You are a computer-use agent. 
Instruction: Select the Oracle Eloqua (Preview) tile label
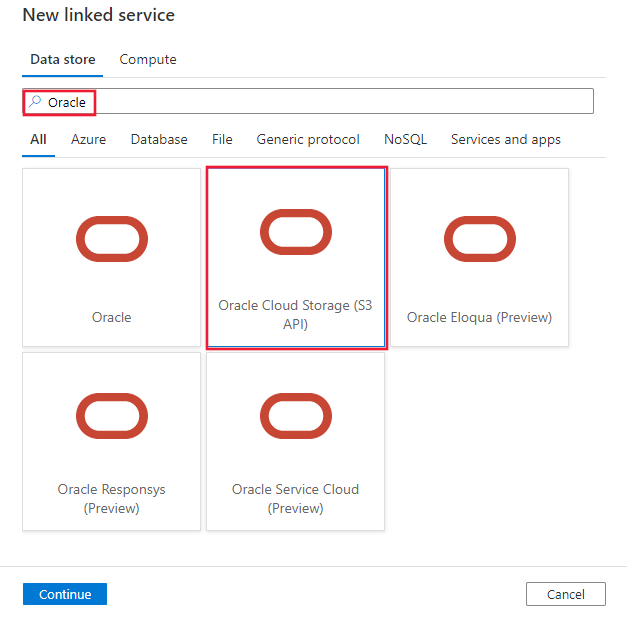point(479,317)
